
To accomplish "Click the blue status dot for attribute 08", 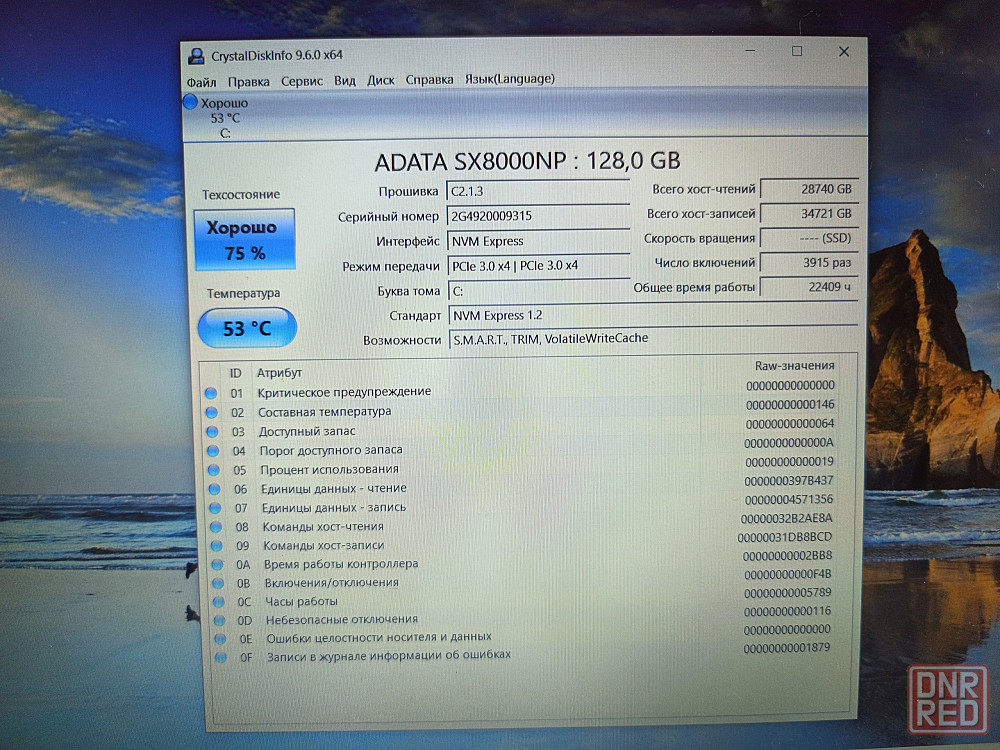I will [216, 527].
